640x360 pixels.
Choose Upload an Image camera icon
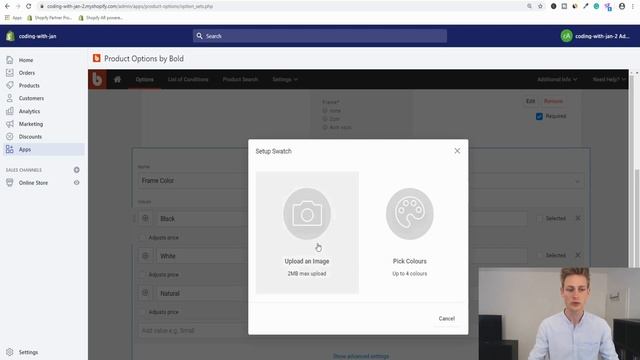(x=307, y=213)
